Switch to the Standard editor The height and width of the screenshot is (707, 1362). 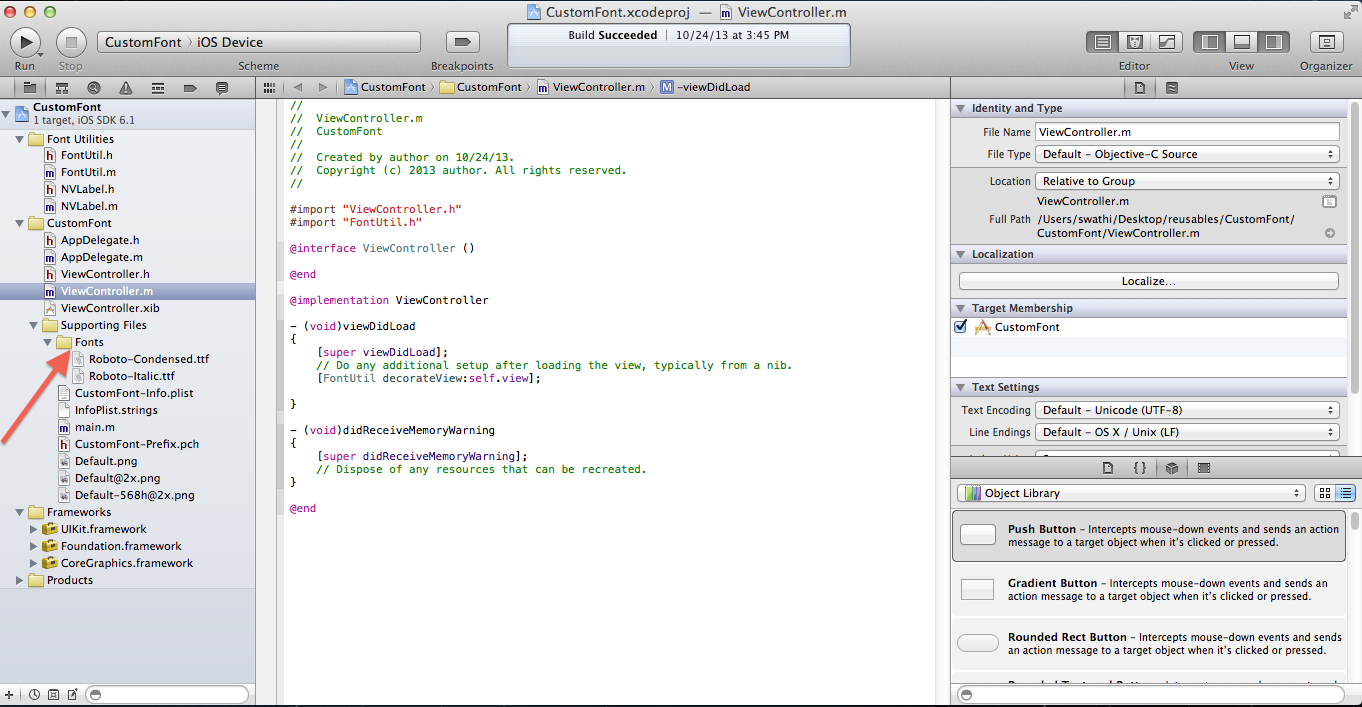(x=1103, y=42)
